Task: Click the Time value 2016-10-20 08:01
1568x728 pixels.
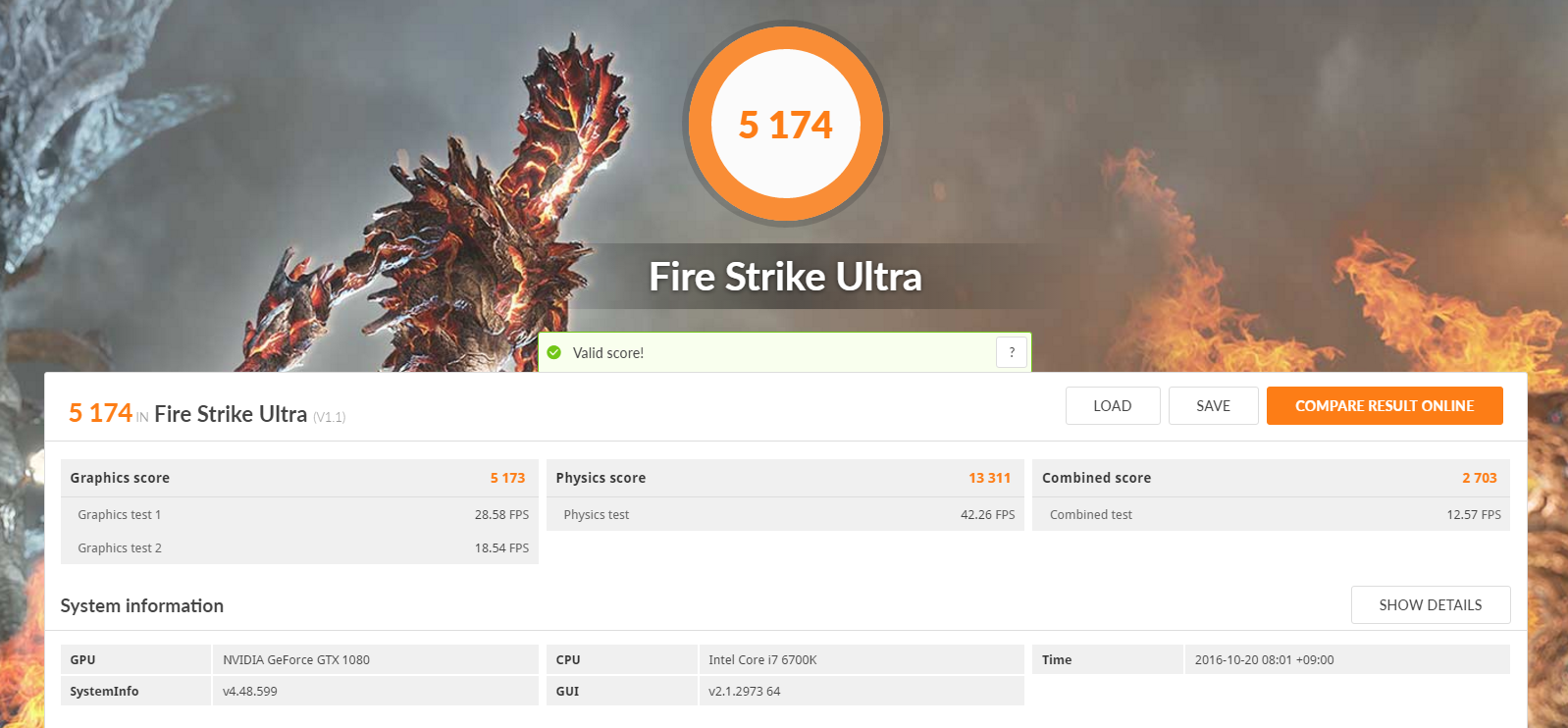Action: (1264, 660)
